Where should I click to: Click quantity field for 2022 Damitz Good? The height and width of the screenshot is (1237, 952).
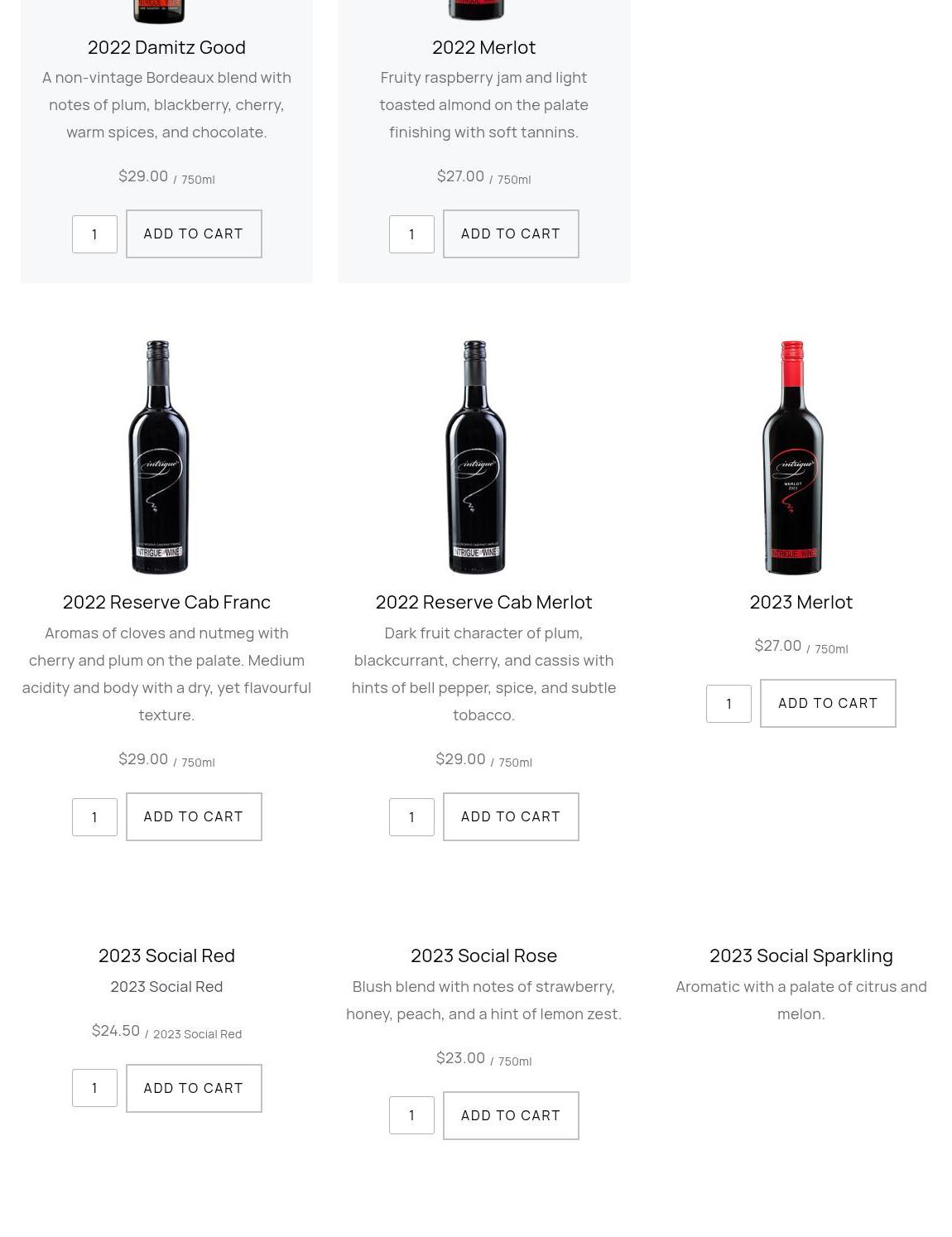[x=94, y=234]
